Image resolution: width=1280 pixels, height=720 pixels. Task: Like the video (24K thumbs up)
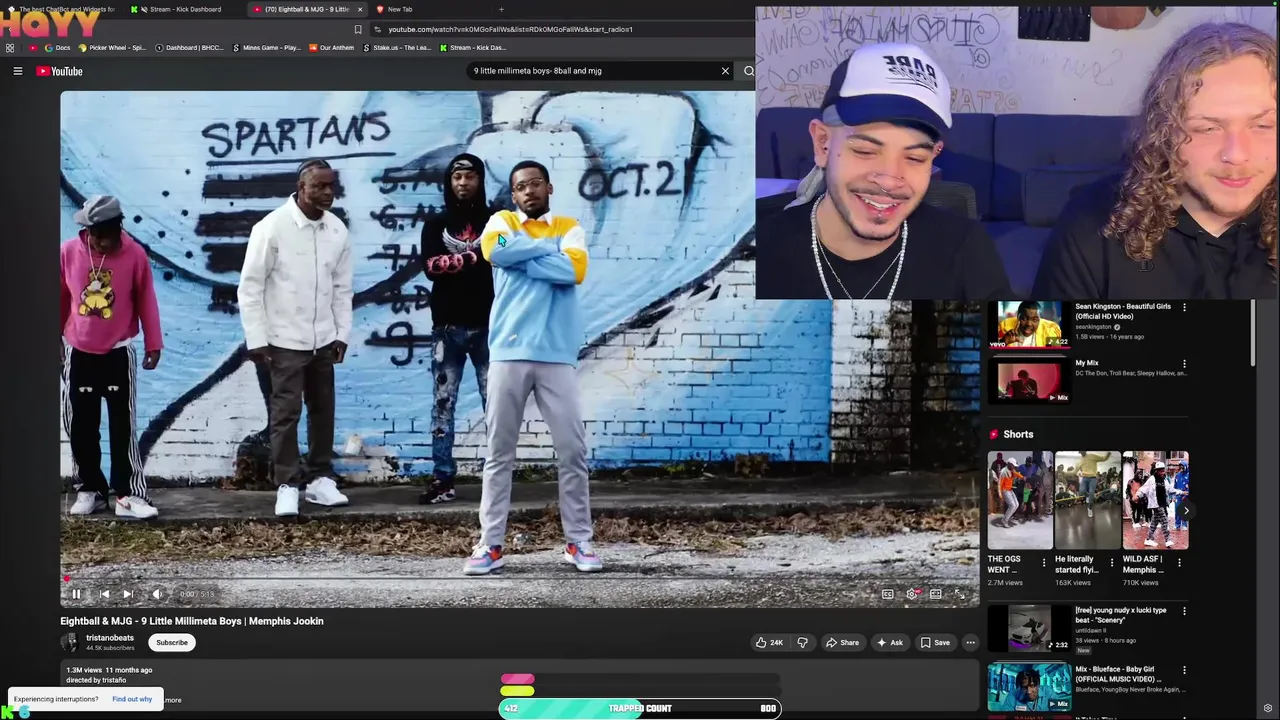pos(769,642)
